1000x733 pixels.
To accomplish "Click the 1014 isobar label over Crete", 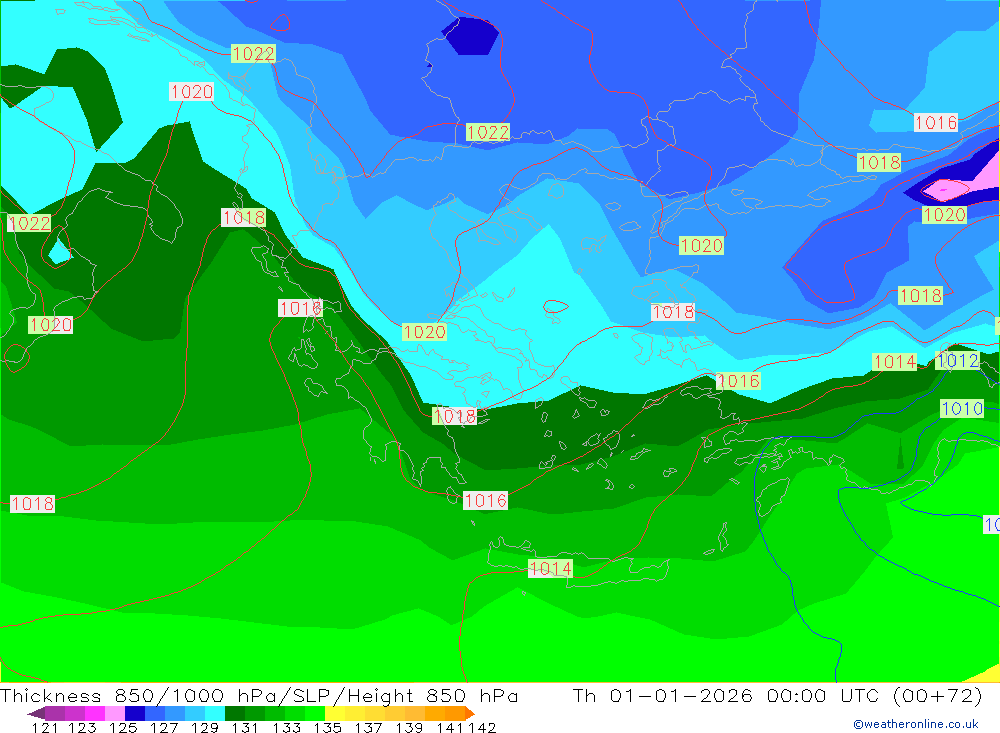I will (x=550, y=568).
